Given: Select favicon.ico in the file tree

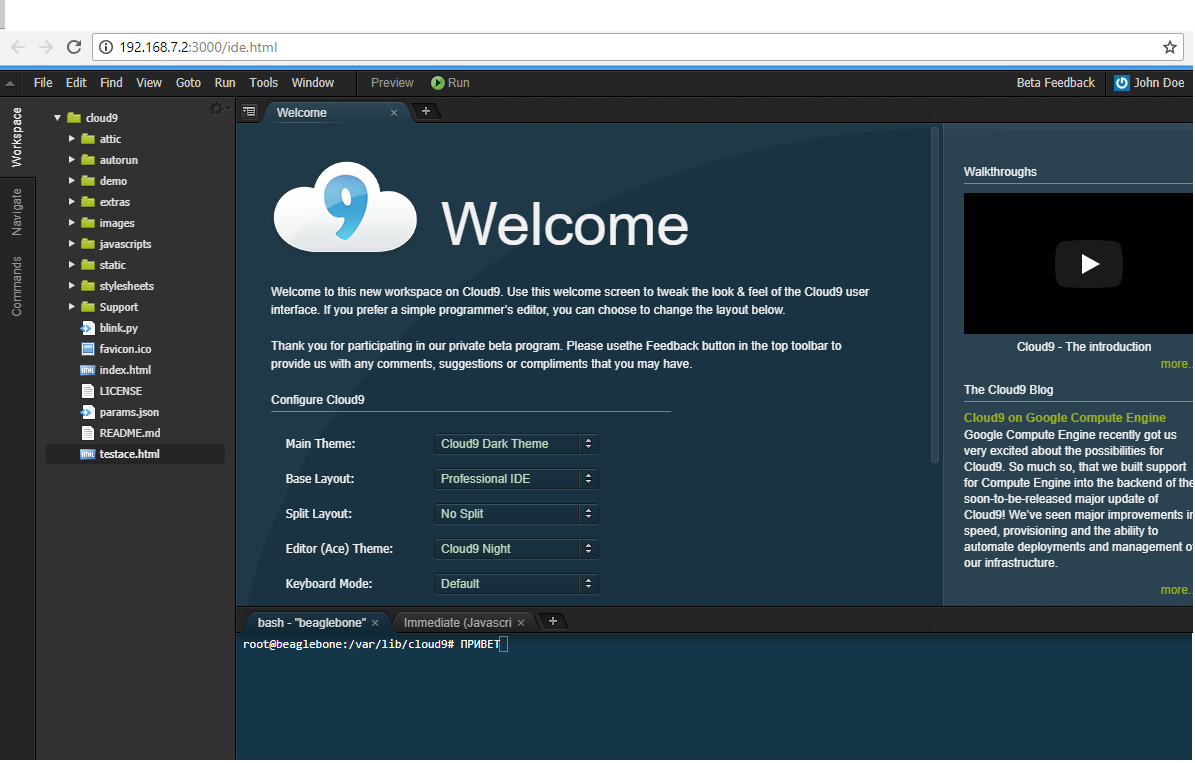Looking at the screenshot, I should (x=125, y=349).
